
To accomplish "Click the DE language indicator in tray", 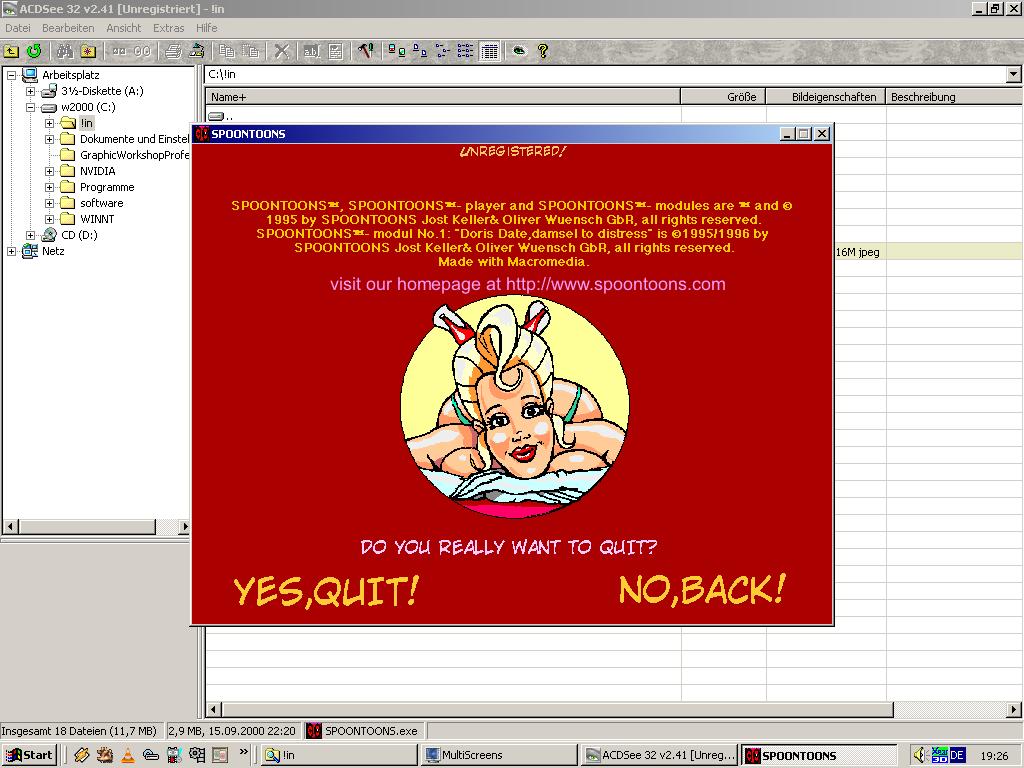I will pyautogui.click(x=957, y=755).
